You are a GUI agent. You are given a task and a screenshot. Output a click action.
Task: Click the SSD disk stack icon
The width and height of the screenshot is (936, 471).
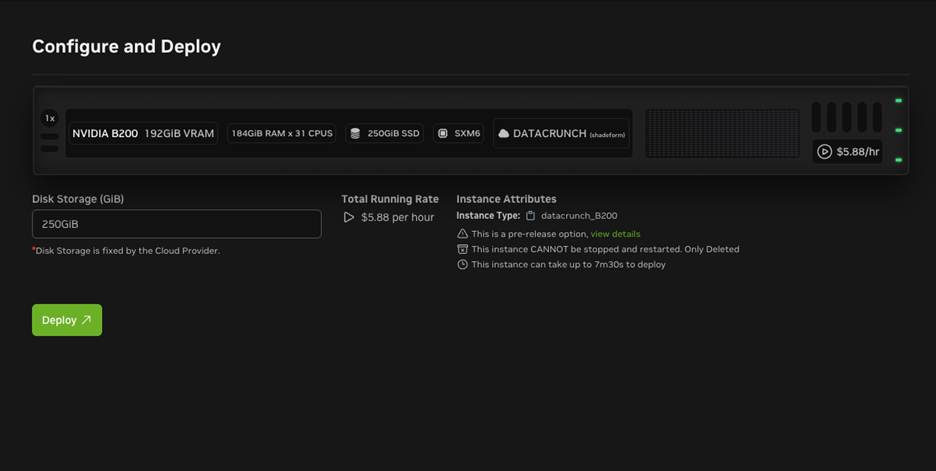tap(355, 133)
